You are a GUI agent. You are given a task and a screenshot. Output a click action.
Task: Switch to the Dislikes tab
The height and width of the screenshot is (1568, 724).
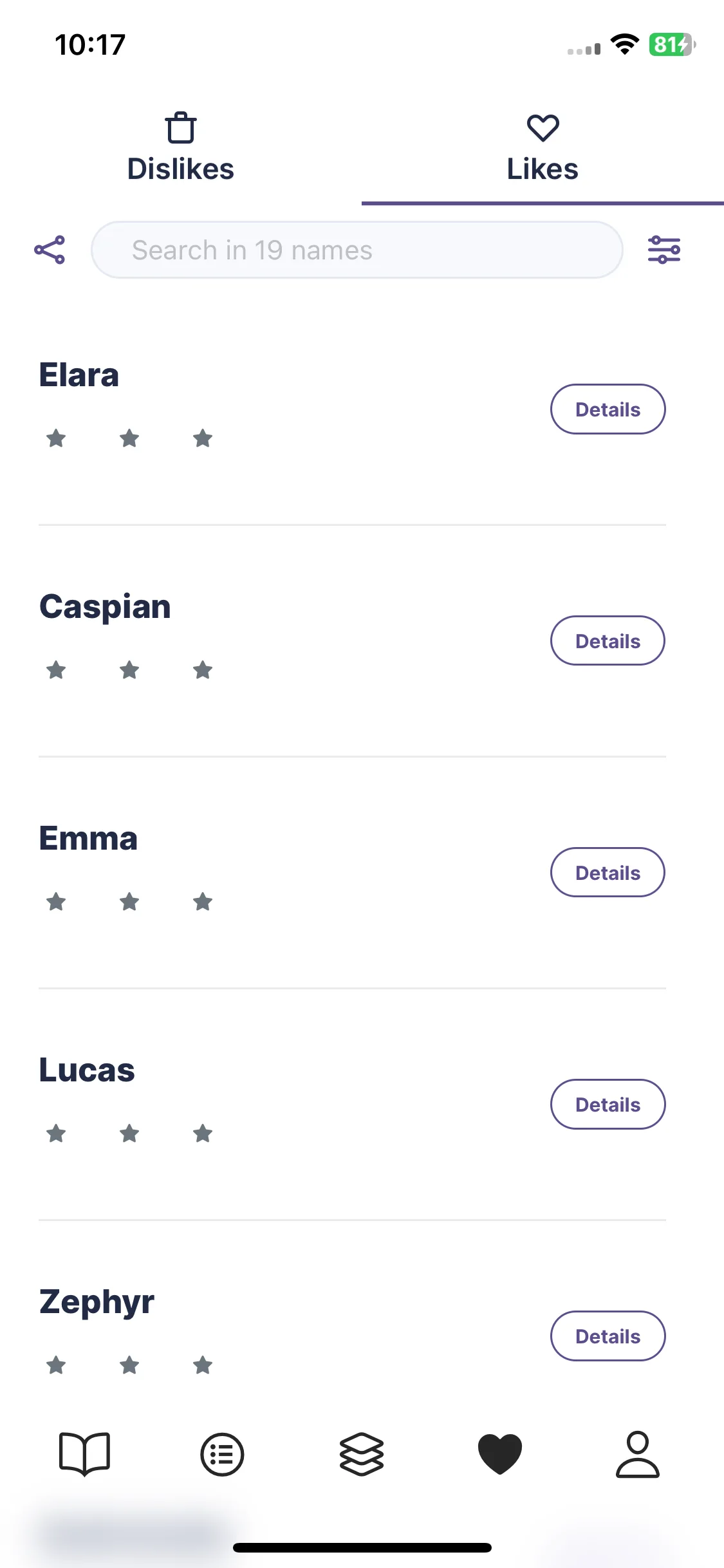point(181,149)
